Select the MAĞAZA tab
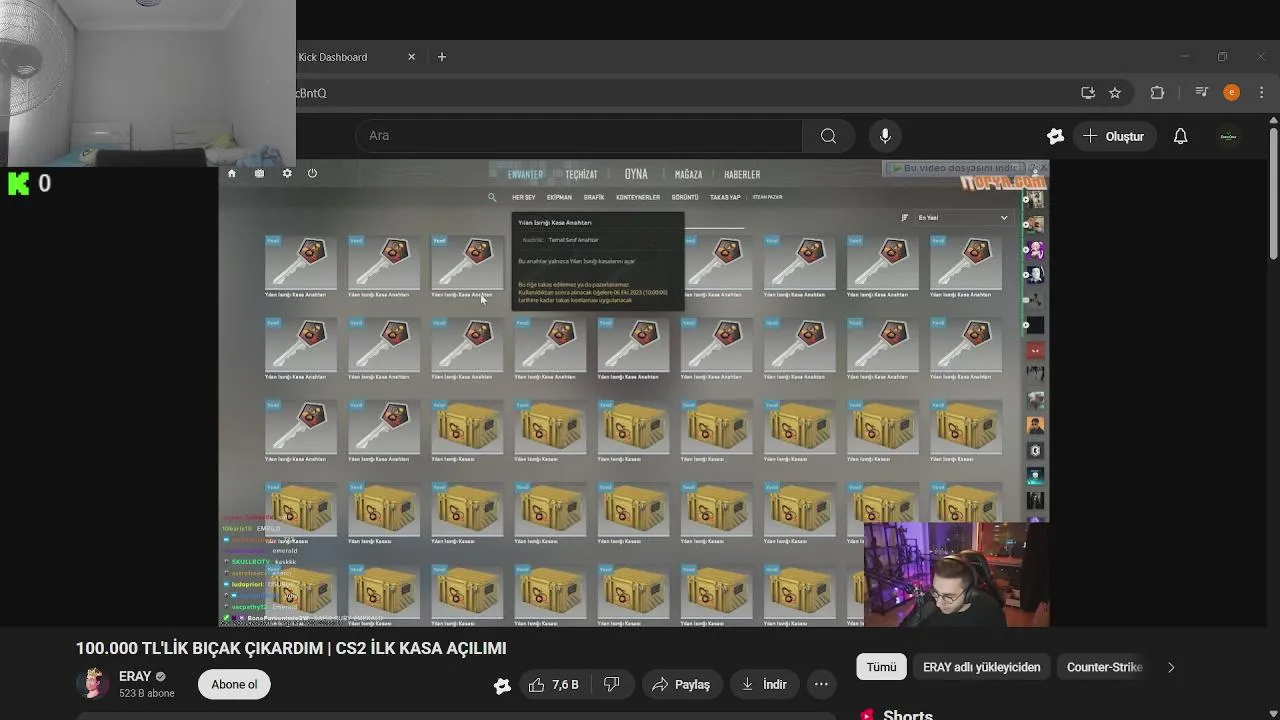Screen dimensions: 1280x720 tap(688, 174)
